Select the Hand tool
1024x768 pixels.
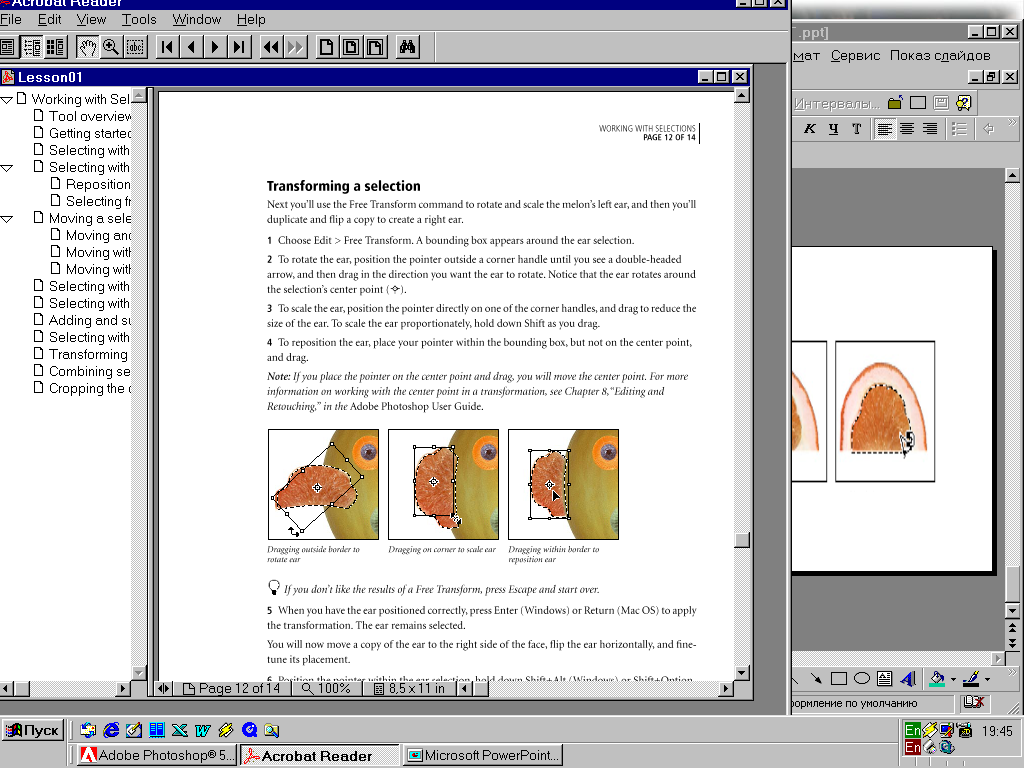(87, 47)
